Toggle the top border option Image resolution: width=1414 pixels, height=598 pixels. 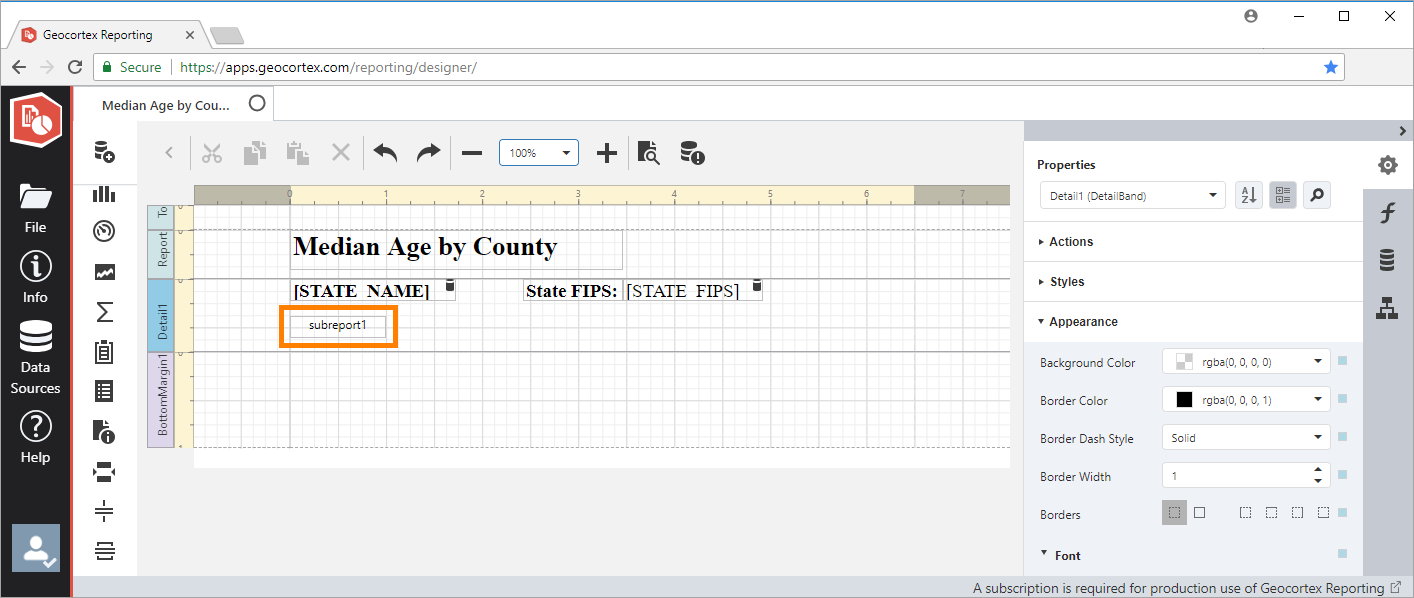tap(1271, 512)
